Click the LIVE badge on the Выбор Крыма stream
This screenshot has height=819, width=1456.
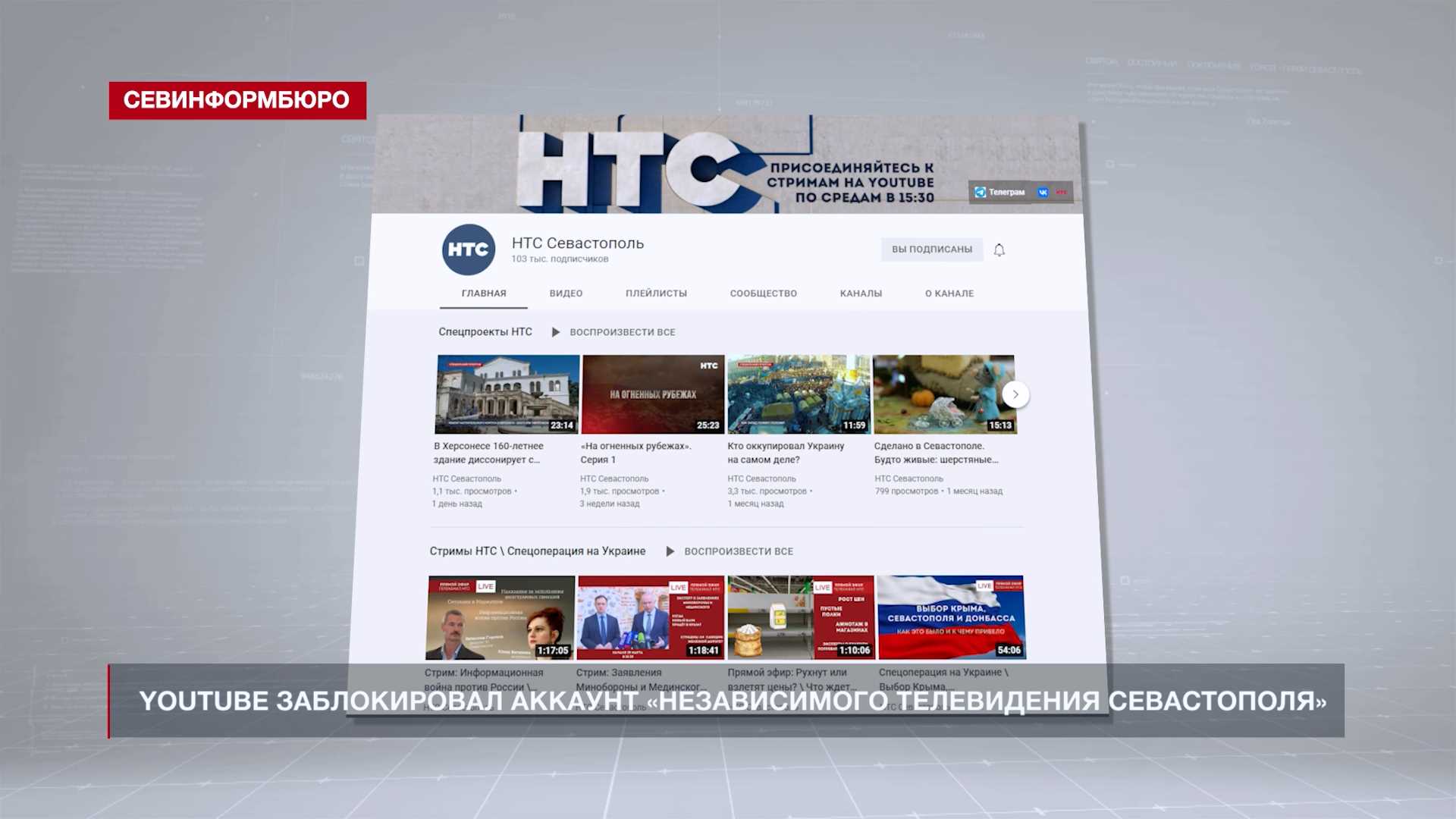[984, 585]
